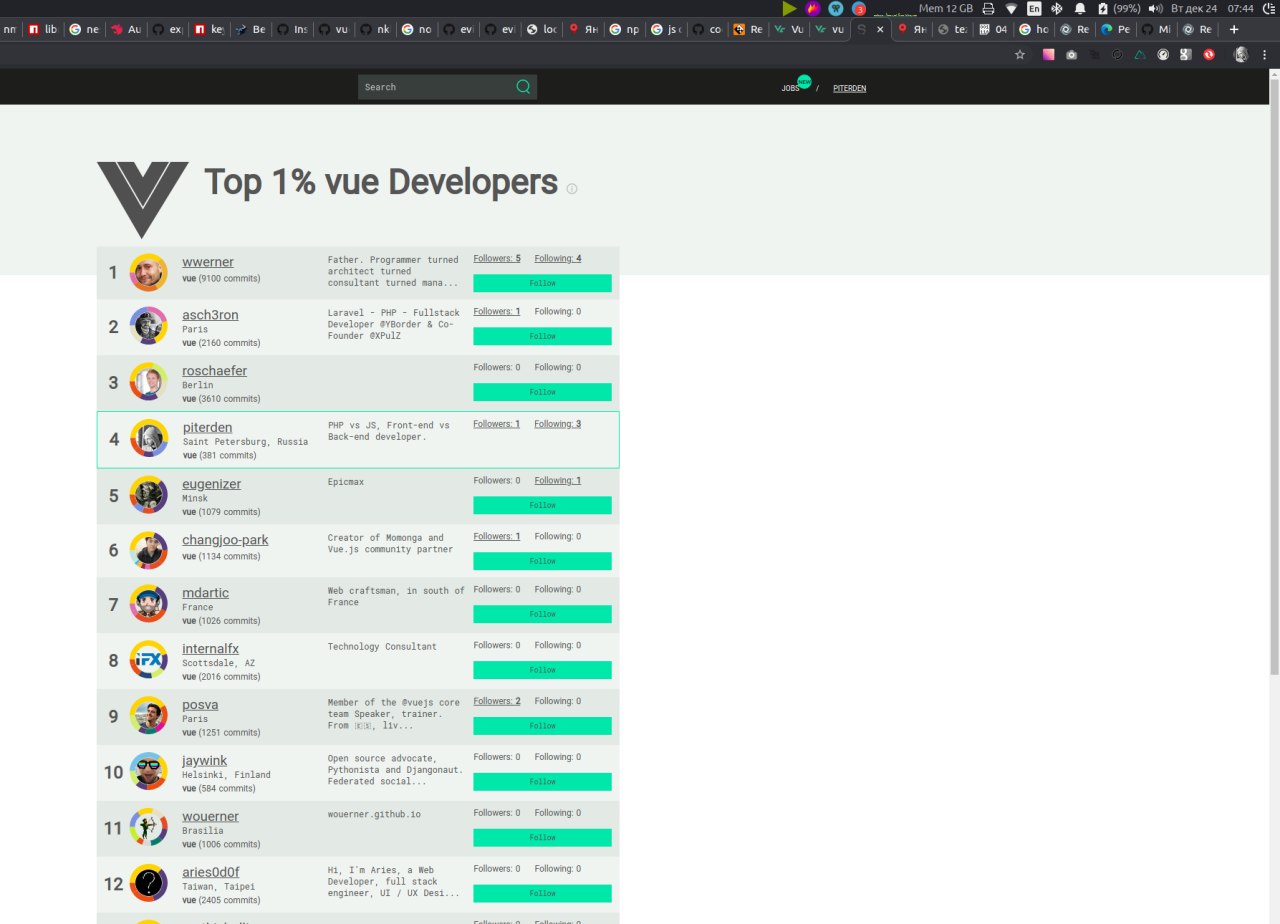Open the Bluetooth tray icon

(1057, 8)
